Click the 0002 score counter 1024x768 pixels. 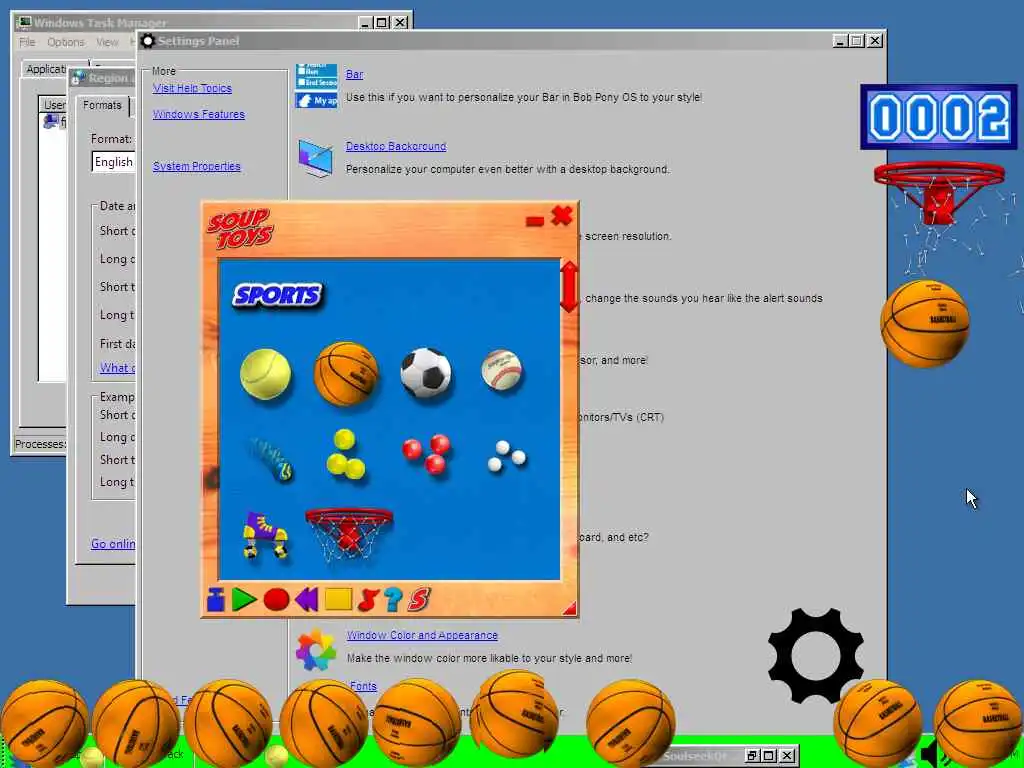(938, 118)
